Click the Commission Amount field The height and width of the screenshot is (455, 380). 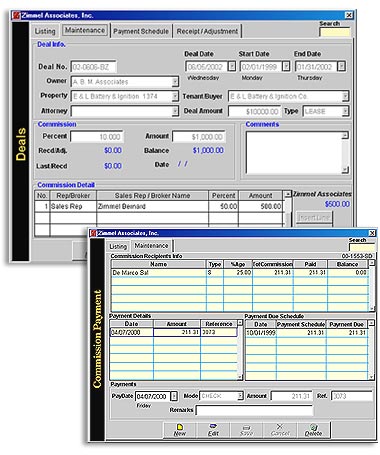pos(199,137)
